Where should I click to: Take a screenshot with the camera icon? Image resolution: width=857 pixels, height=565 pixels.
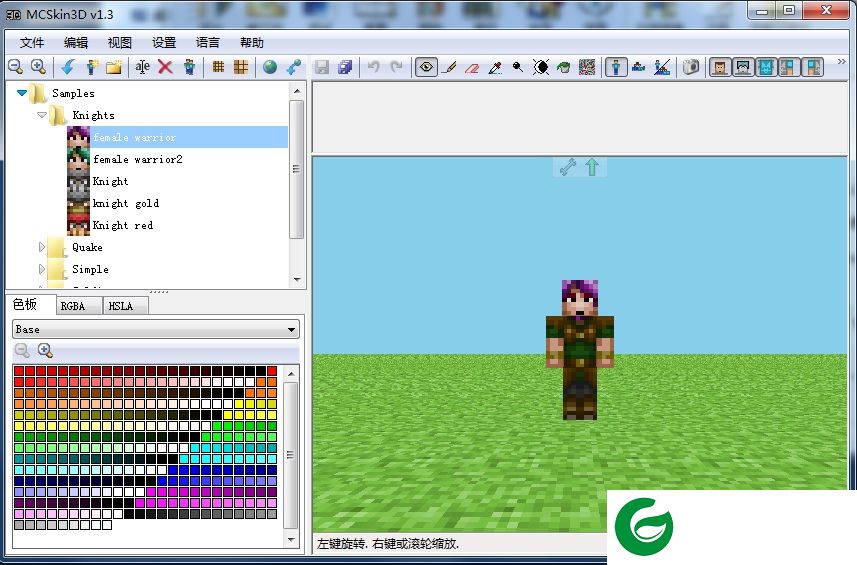point(691,67)
